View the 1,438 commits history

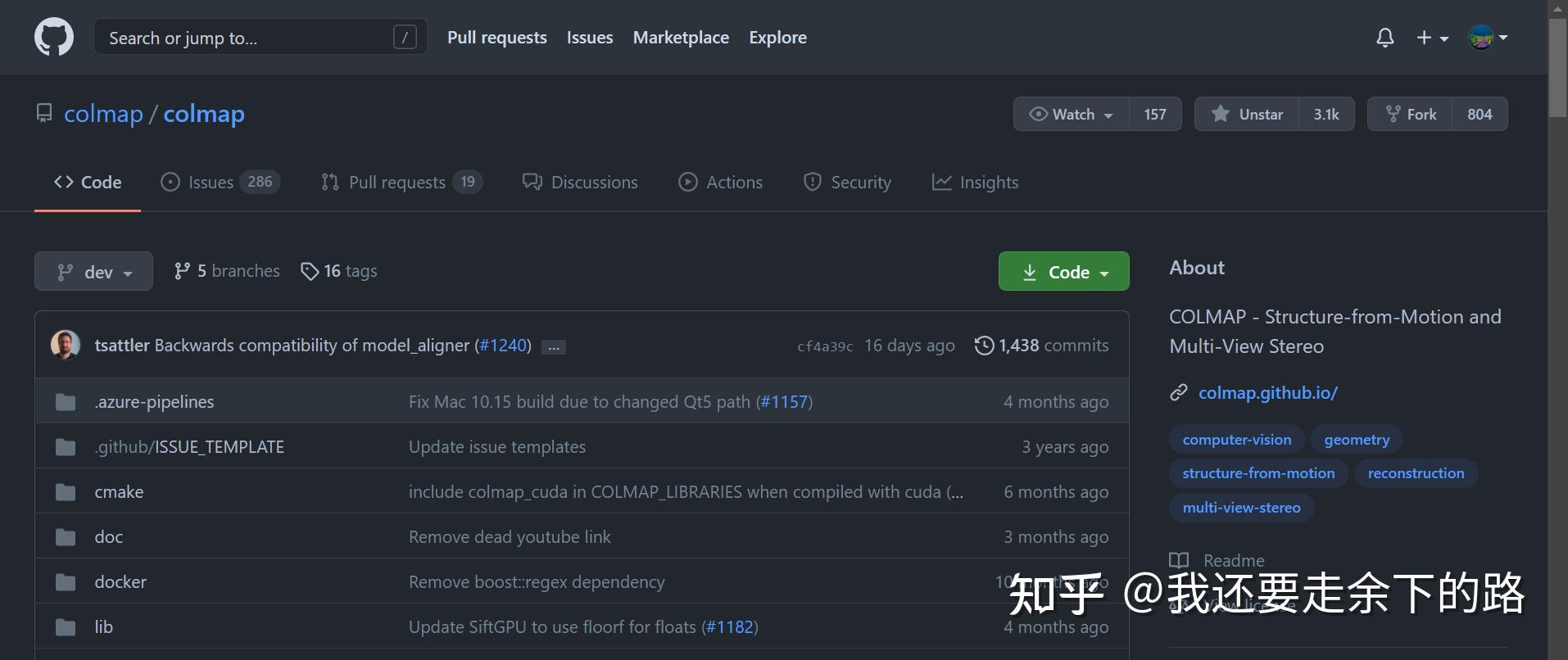pos(1041,346)
